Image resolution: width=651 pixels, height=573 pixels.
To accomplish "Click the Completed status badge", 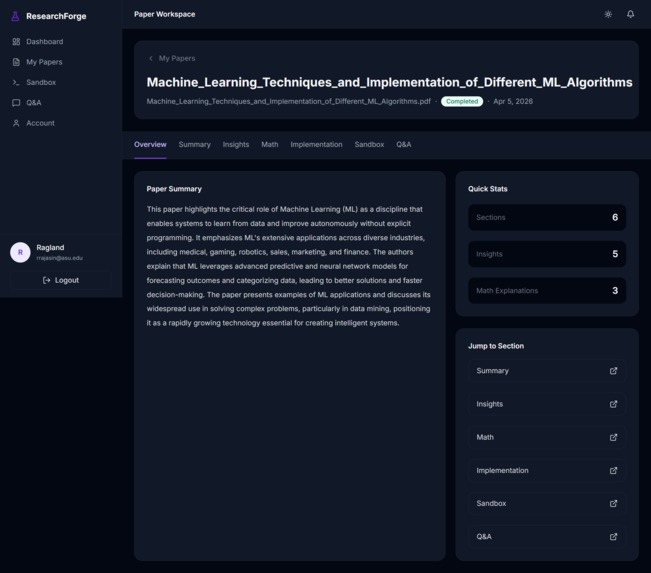I will pyautogui.click(x=462, y=101).
